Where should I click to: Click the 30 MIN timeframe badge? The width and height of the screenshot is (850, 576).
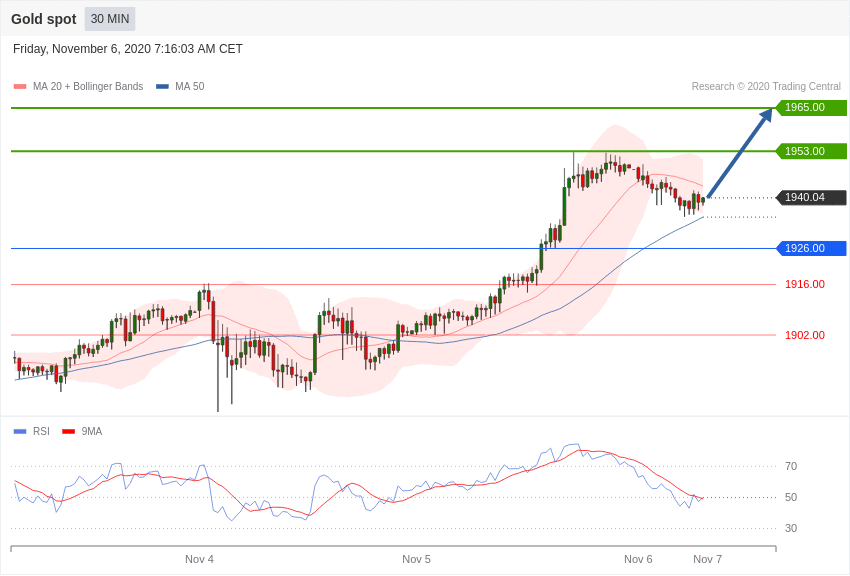(x=110, y=19)
